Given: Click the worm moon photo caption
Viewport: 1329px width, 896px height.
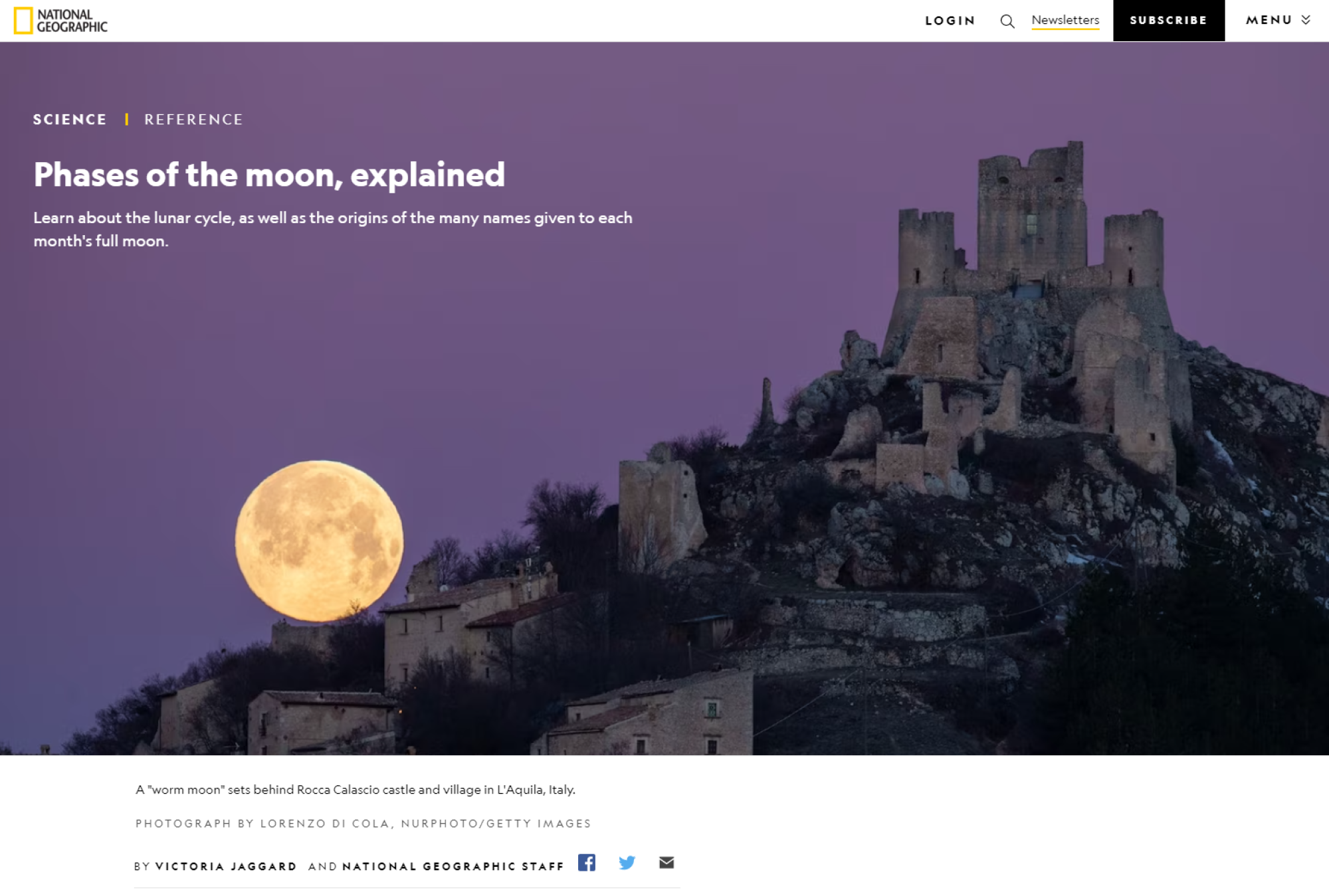Looking at the screenshot, I should click(x=355, y=789).
